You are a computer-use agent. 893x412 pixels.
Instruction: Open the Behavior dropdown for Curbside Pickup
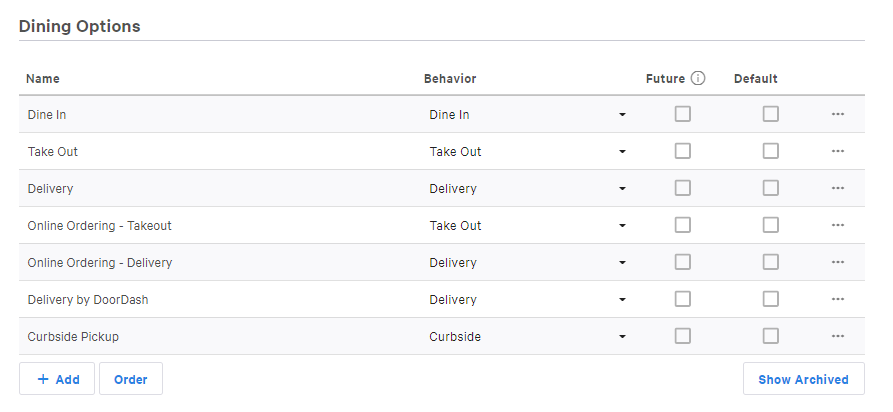point(527,336)
